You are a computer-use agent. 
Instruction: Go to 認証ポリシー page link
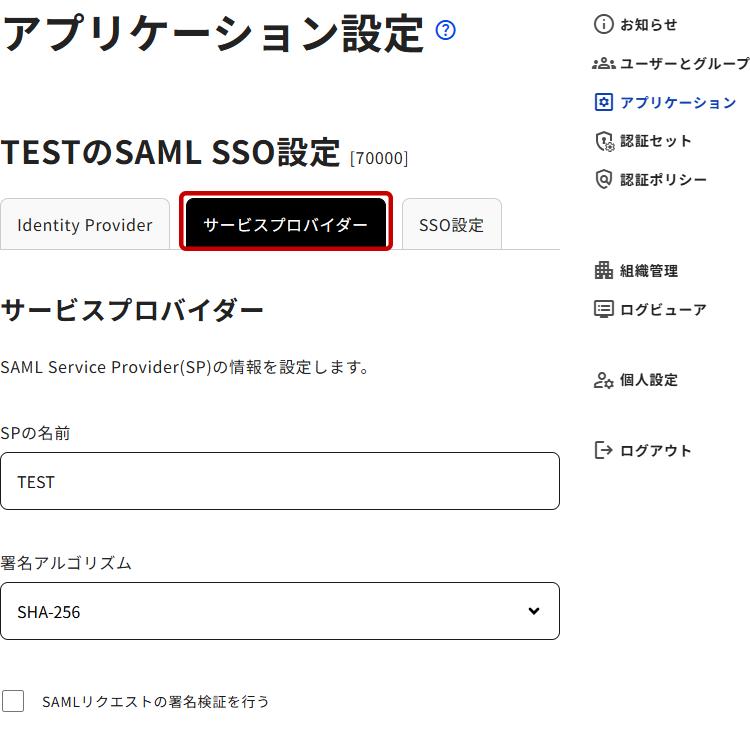coord(663,180)
